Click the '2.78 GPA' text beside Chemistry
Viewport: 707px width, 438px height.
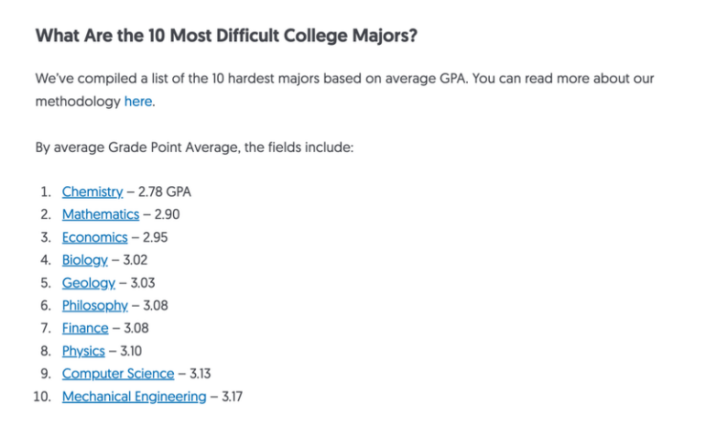(164, 191)
